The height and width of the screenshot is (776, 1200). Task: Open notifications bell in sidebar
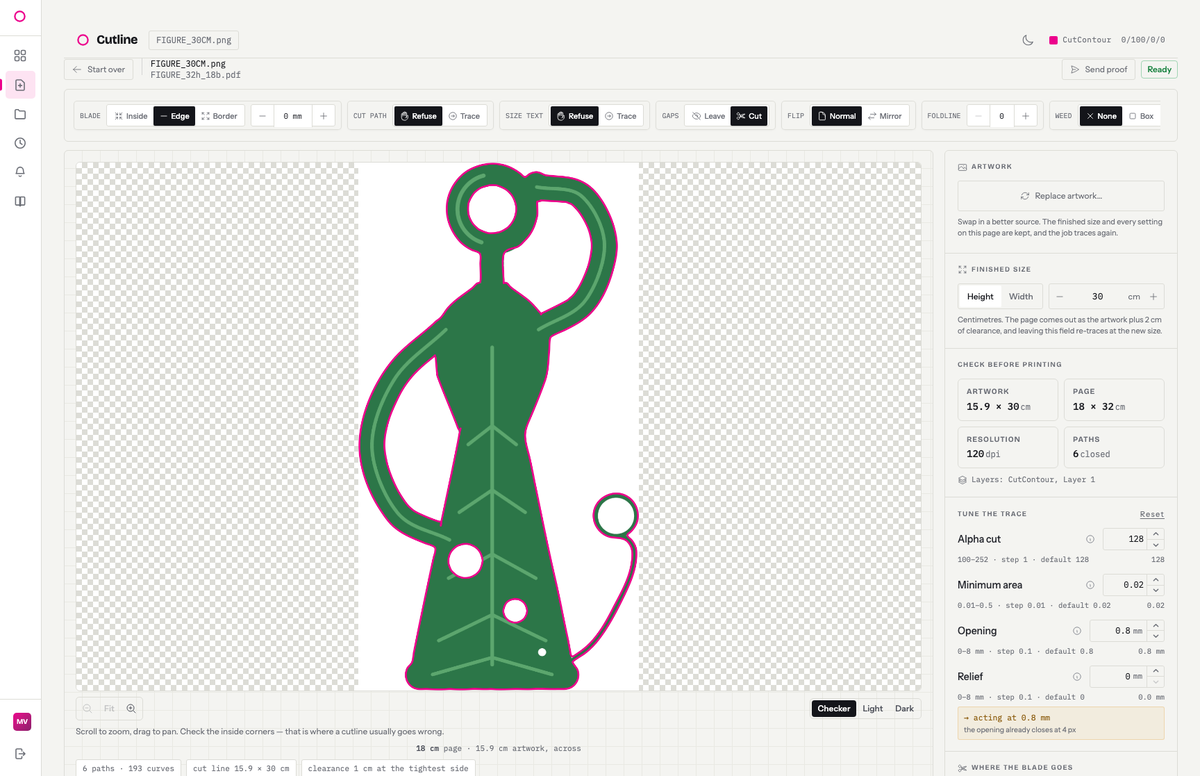[20, 172]
